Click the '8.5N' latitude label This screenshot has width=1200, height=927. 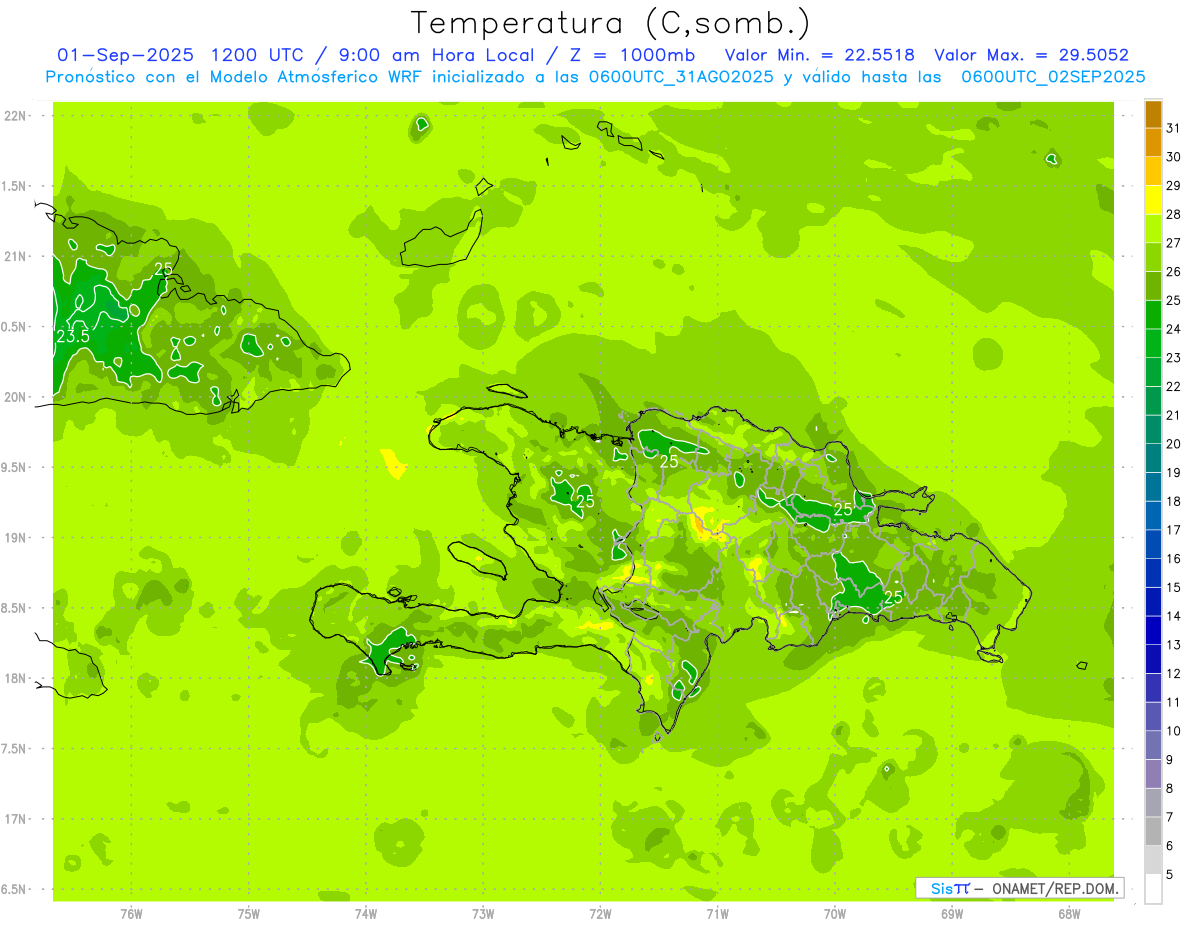click(x=15, y=608)
